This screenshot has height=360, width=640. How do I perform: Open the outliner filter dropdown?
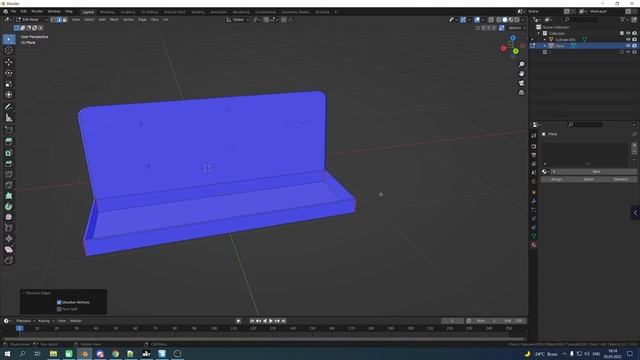point(624,20)
